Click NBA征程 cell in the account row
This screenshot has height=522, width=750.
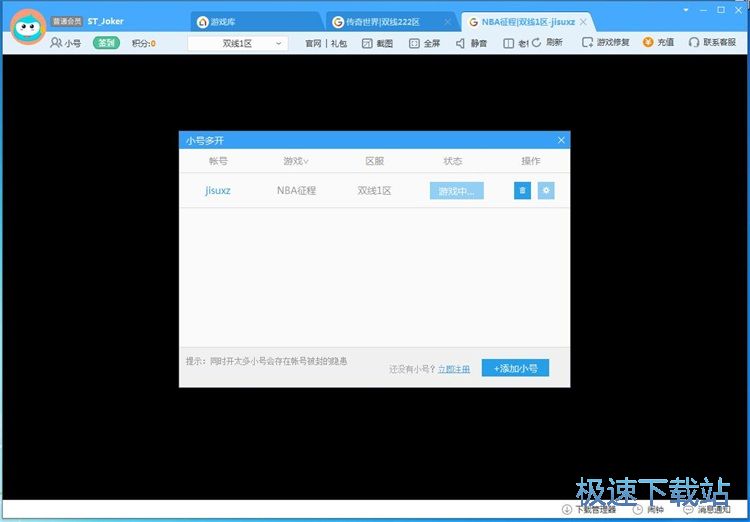297,190
